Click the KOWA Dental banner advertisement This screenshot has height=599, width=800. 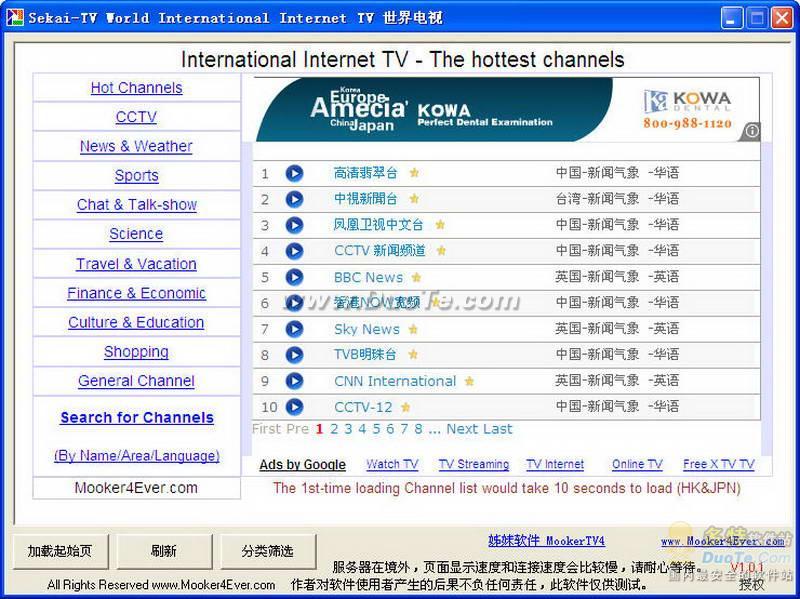coord(506,109)
